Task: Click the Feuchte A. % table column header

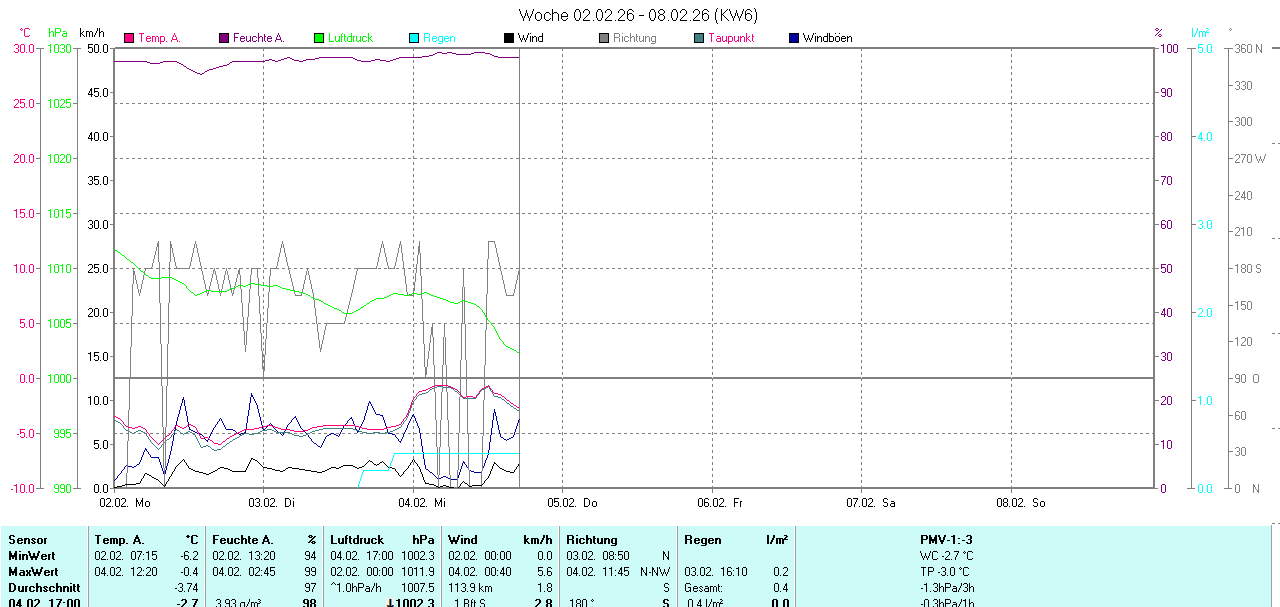Action: click(264, 540)
